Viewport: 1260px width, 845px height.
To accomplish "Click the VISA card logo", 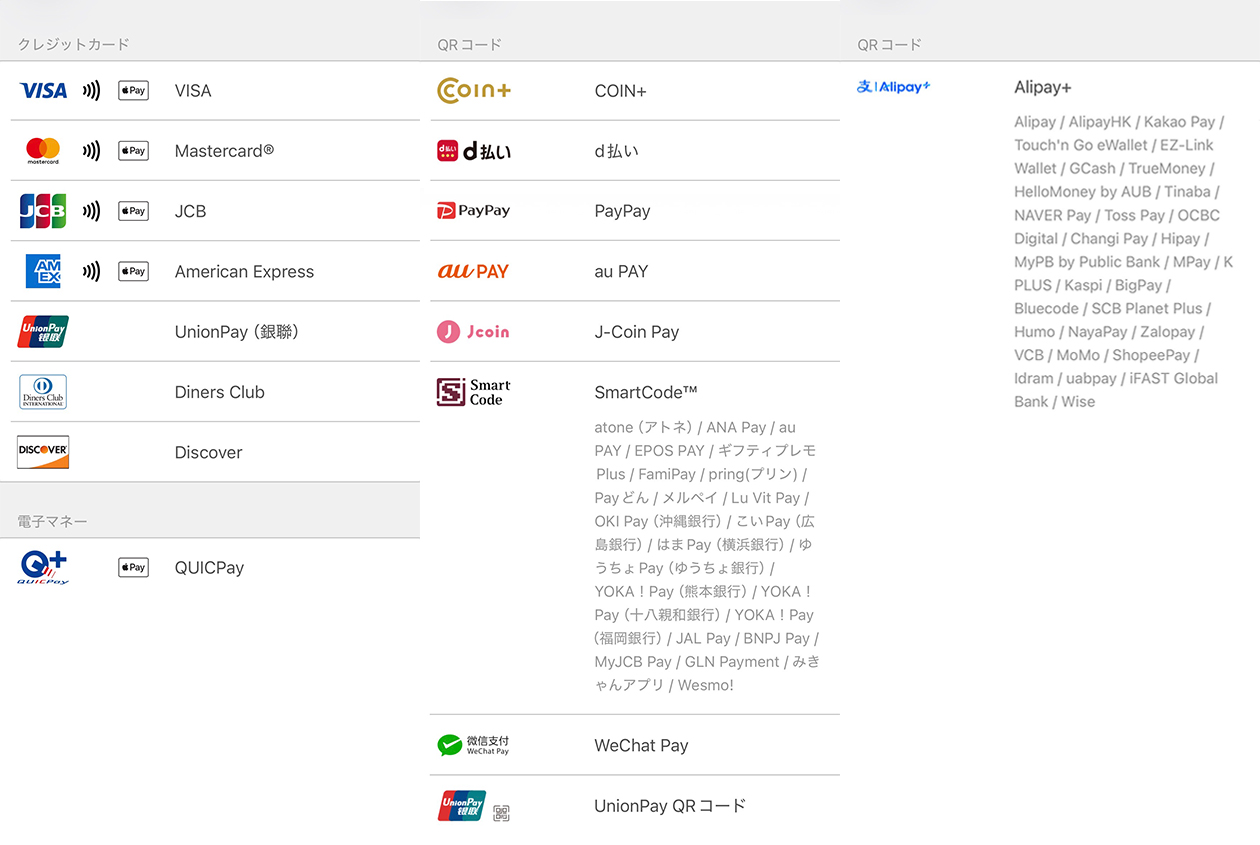I will click(x=43, y=91).
